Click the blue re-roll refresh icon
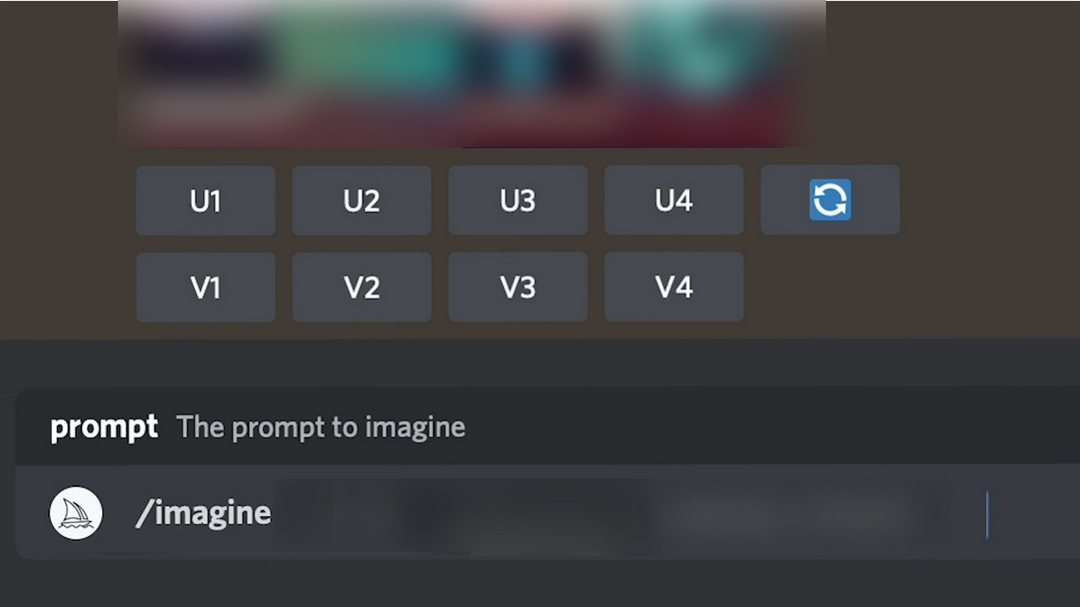Image resolution: width=1080 pixels, height=607 pixels. pos(829,201)
